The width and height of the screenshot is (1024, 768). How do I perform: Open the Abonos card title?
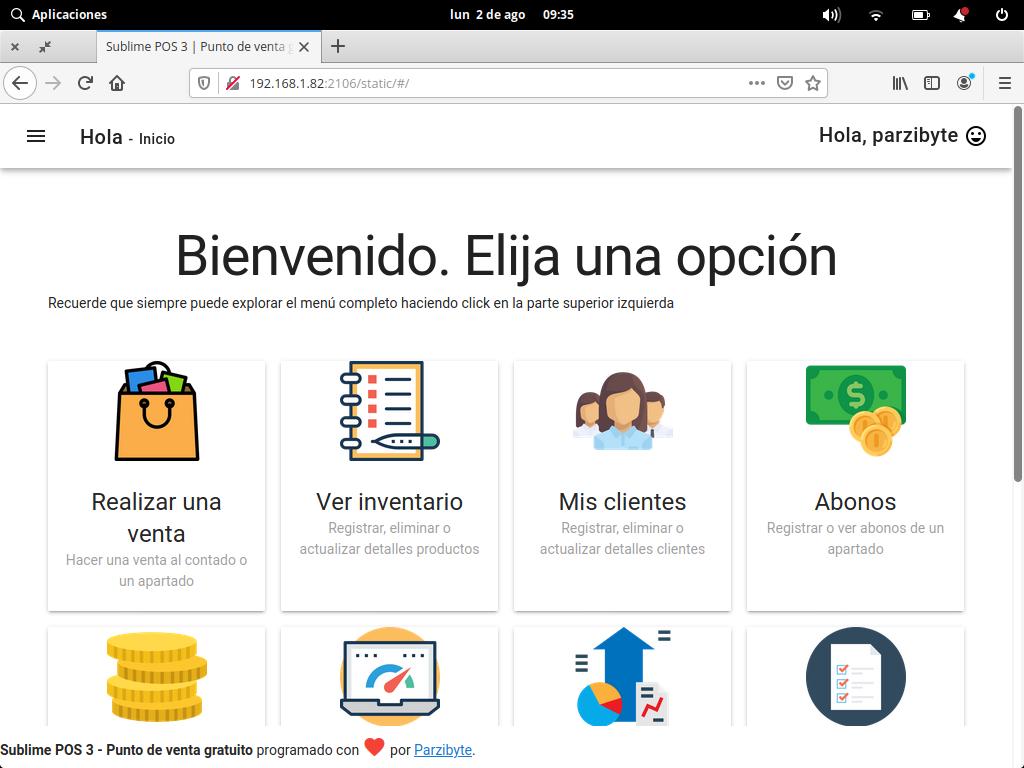tap(856, 502)
